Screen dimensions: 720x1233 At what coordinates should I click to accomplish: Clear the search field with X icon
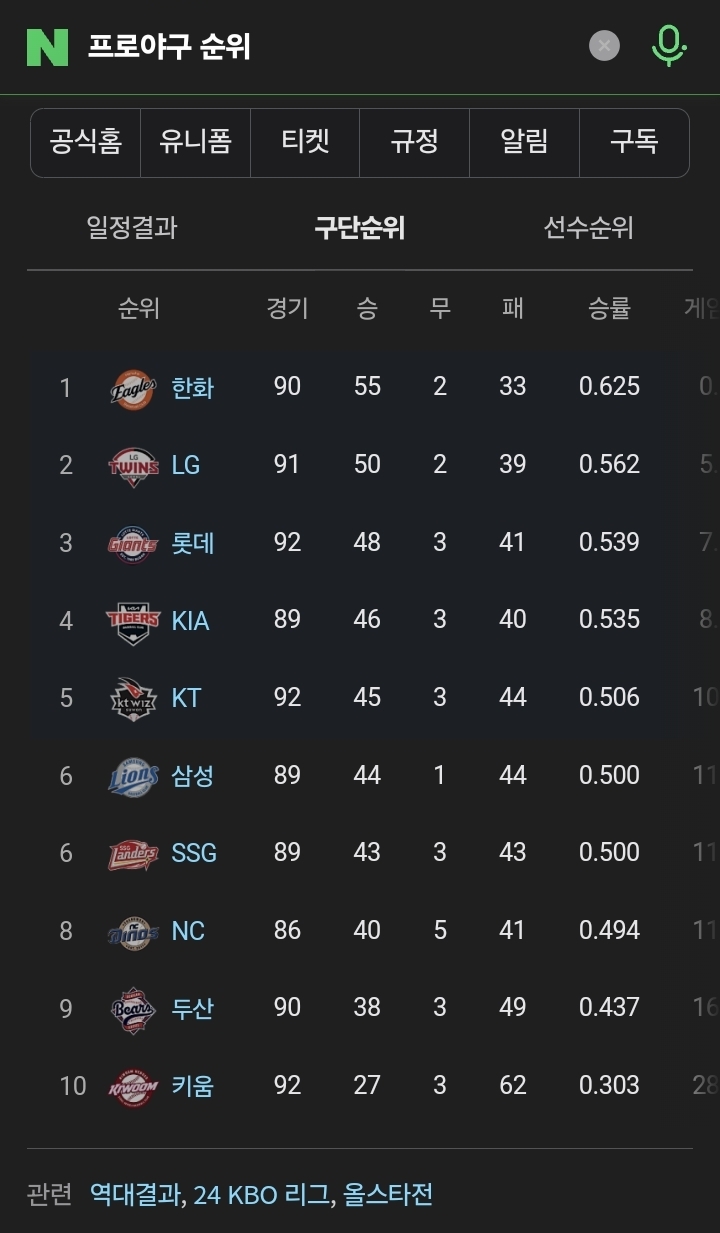[604, 46]
